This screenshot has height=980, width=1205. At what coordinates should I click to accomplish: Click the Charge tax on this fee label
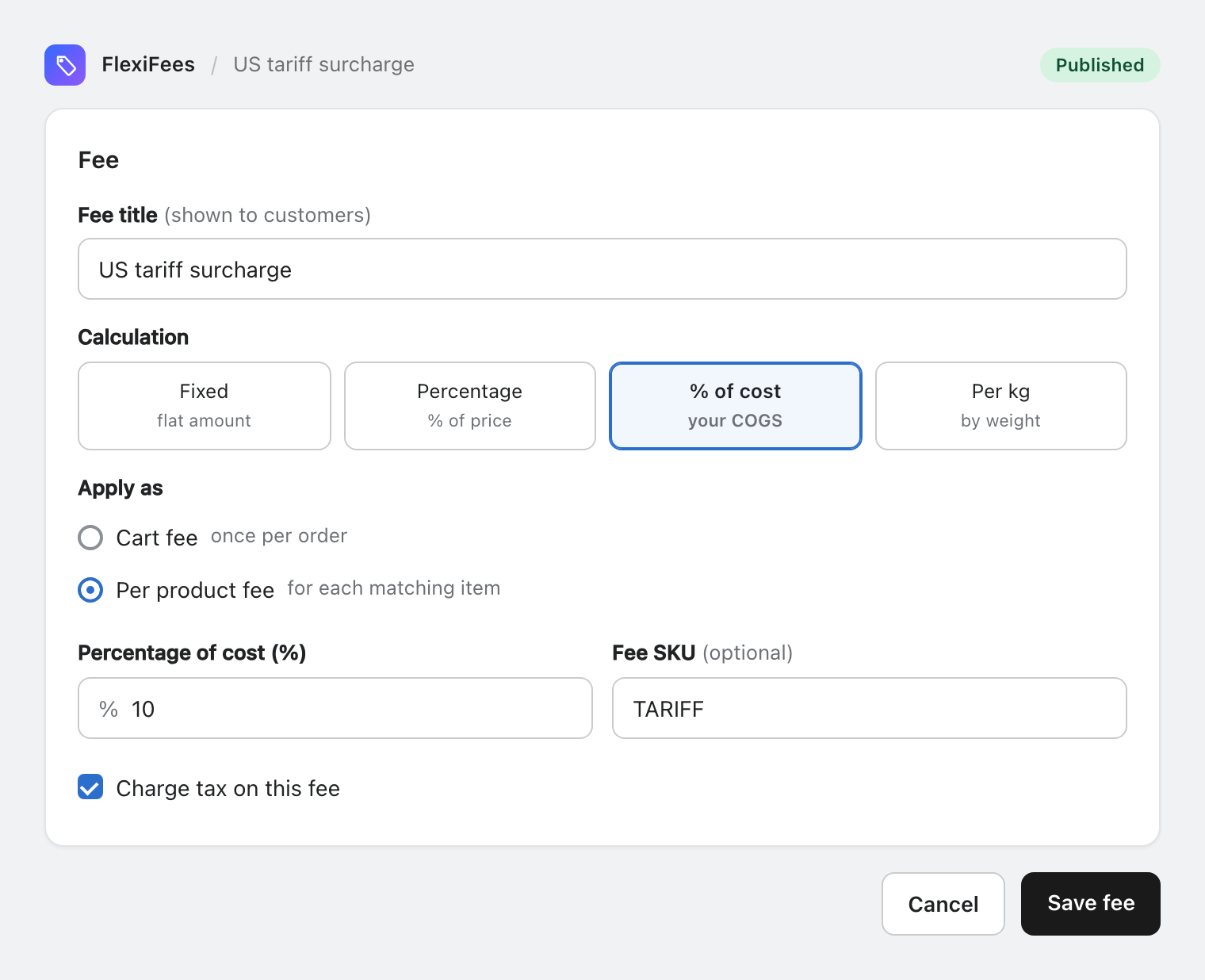228,788
